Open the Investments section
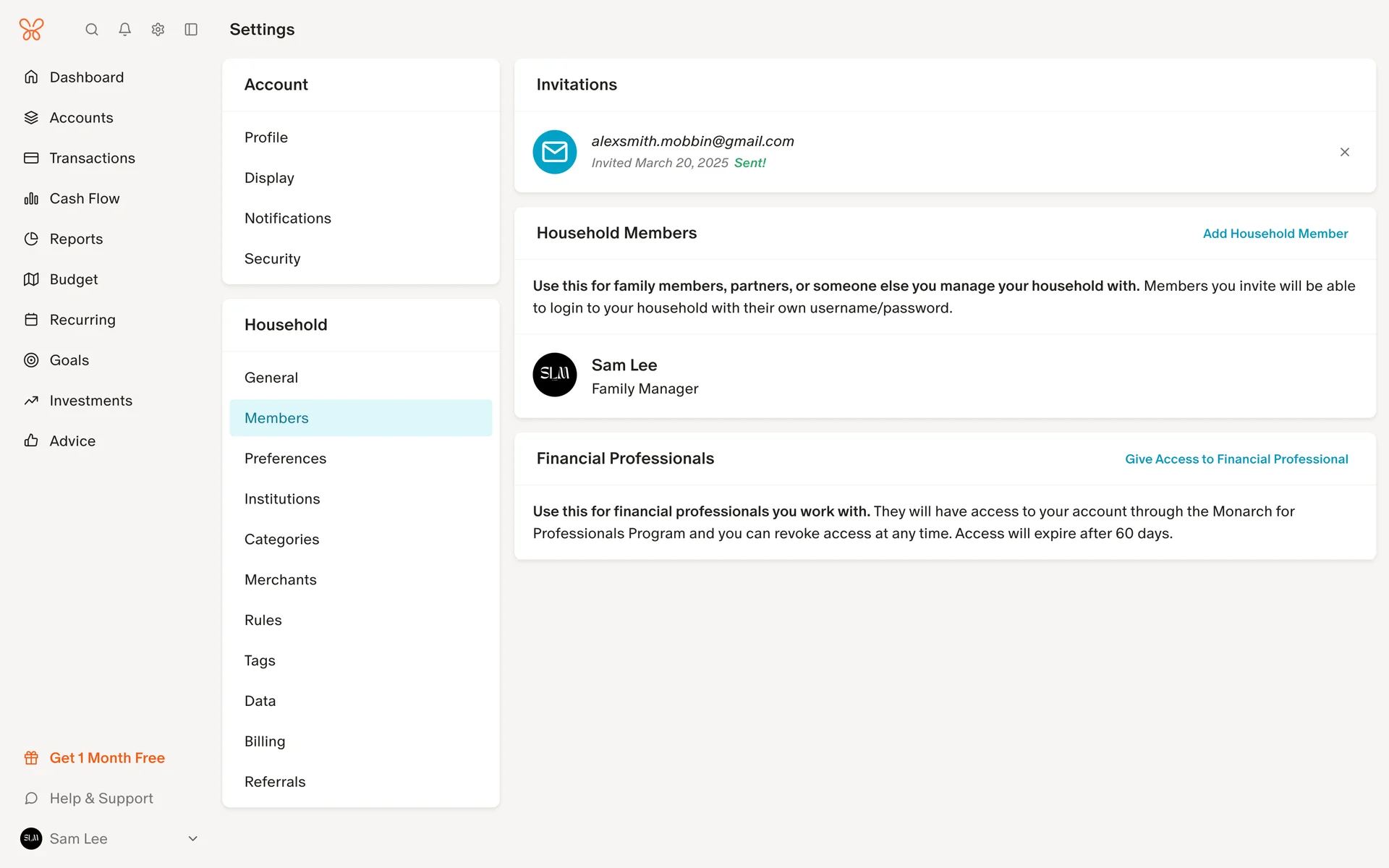 coord(90,401)
